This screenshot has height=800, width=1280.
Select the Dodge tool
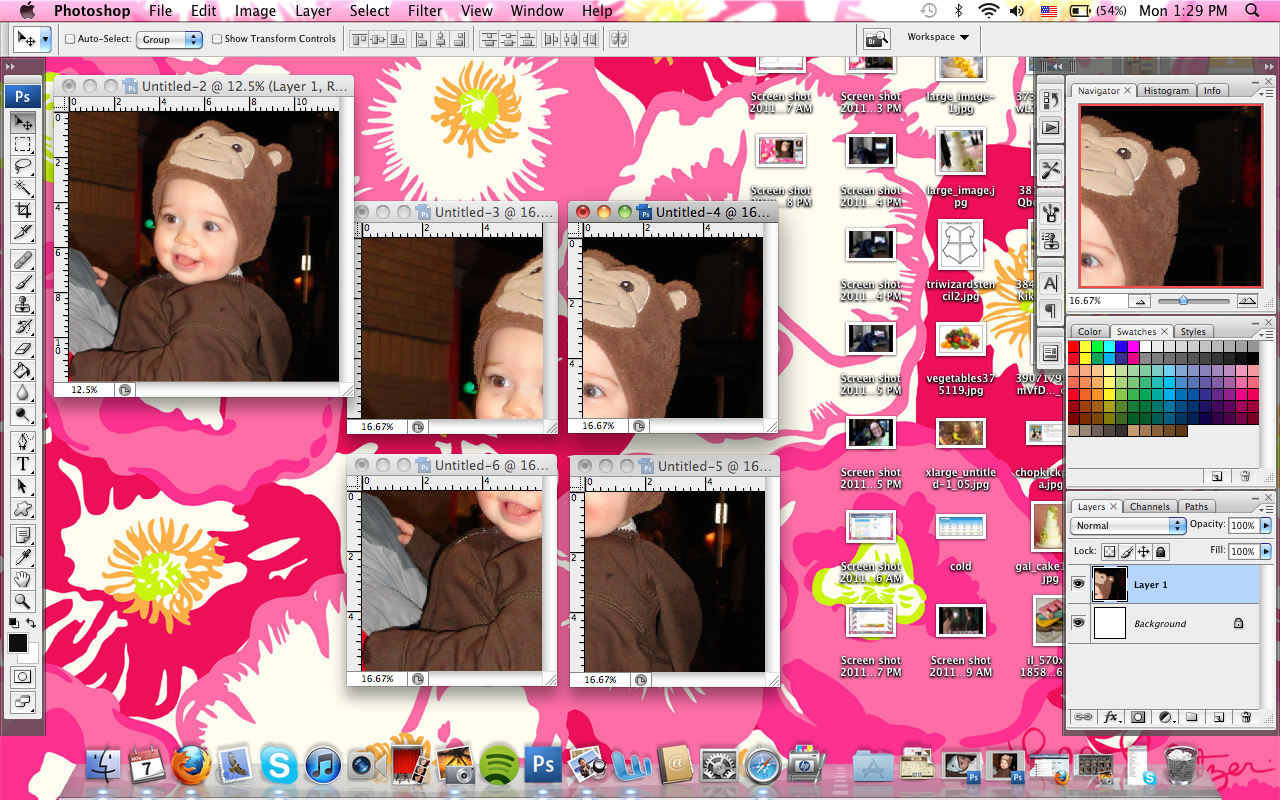tap(23, 414)
